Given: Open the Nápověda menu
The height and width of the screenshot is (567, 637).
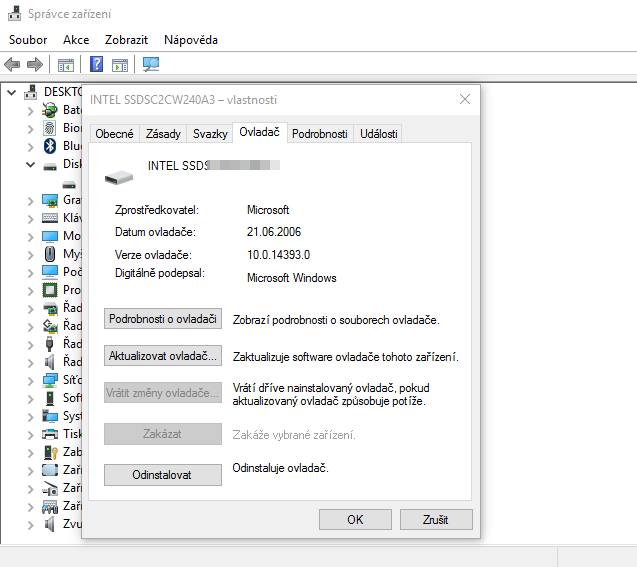Looking at the screenshot, I should [x=191, y=40].
